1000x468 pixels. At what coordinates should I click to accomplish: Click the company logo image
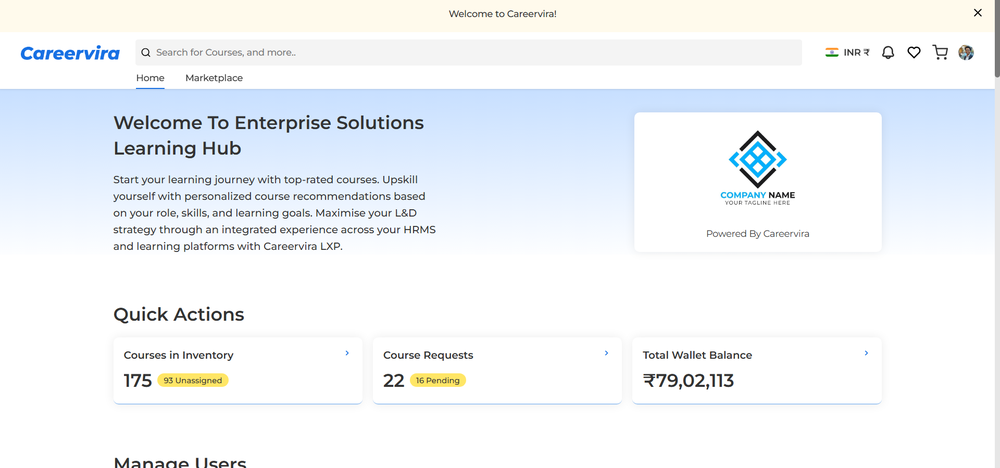[758, 168]
